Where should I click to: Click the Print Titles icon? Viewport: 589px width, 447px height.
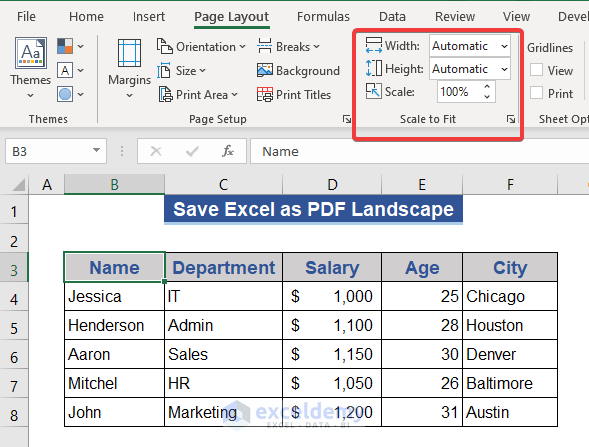(x=265, y=94)
